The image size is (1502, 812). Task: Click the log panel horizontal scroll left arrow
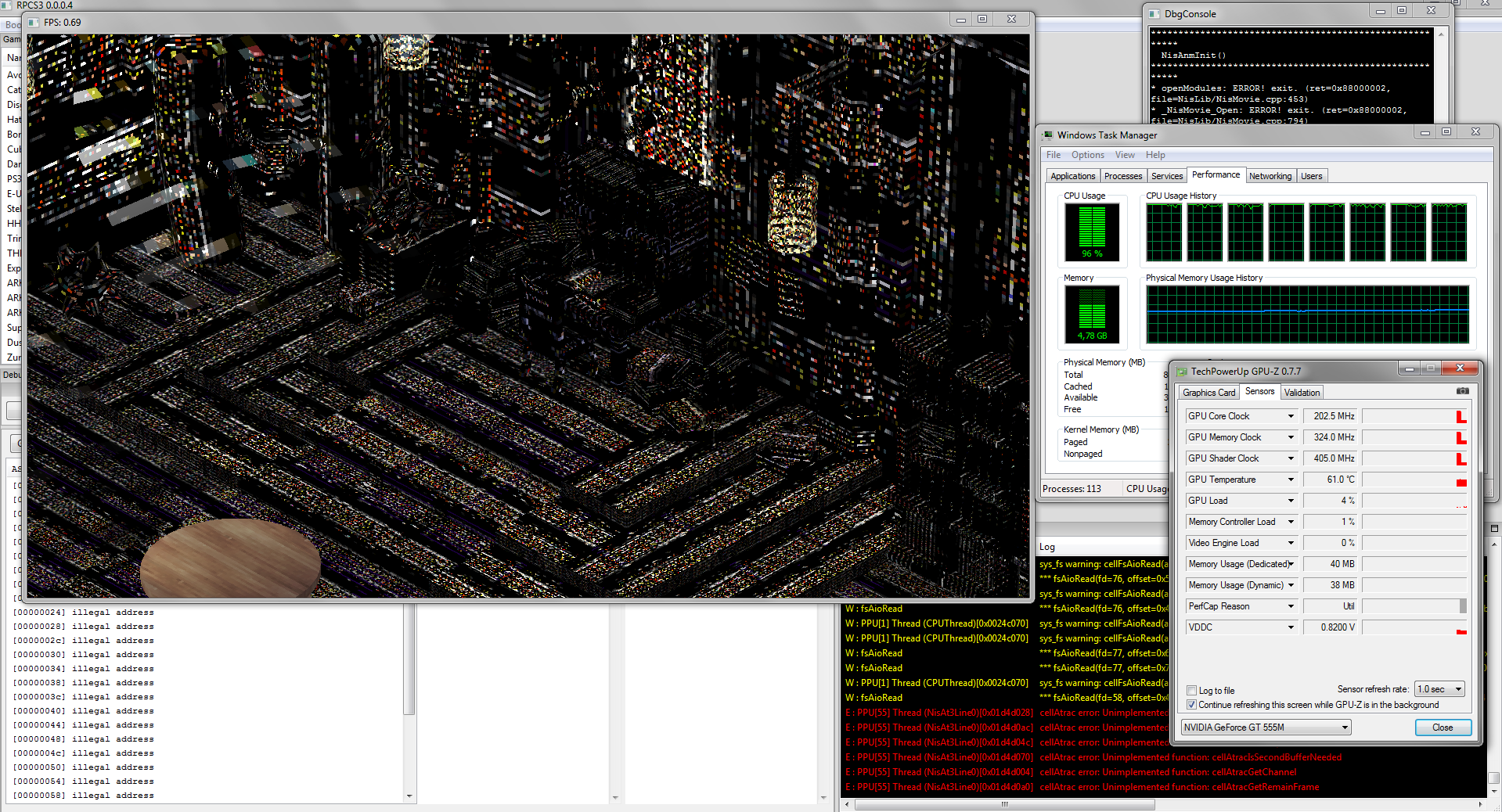(848, 804)
